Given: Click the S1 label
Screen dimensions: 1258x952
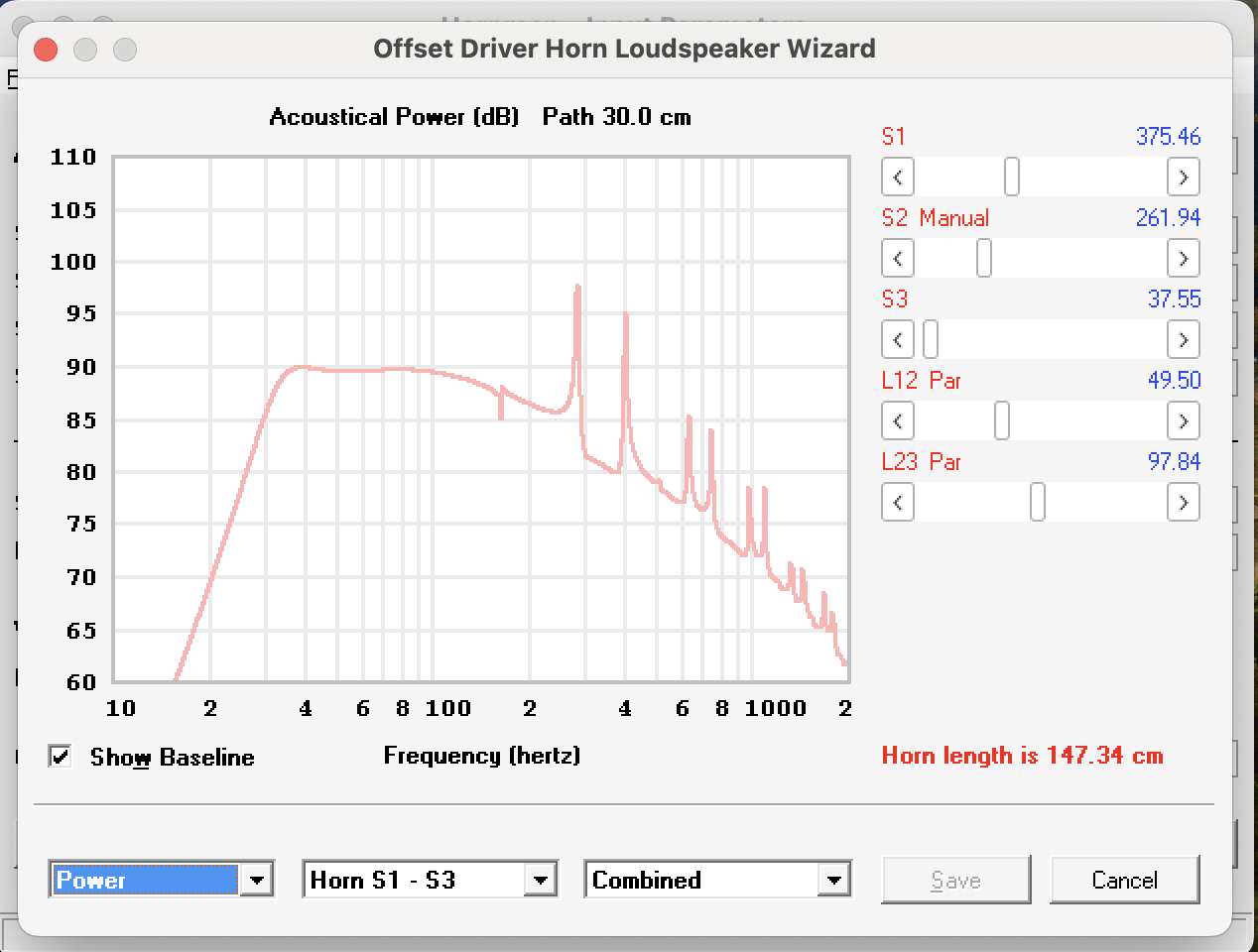Looking at the screenshot, I should [x=894, y=137].
